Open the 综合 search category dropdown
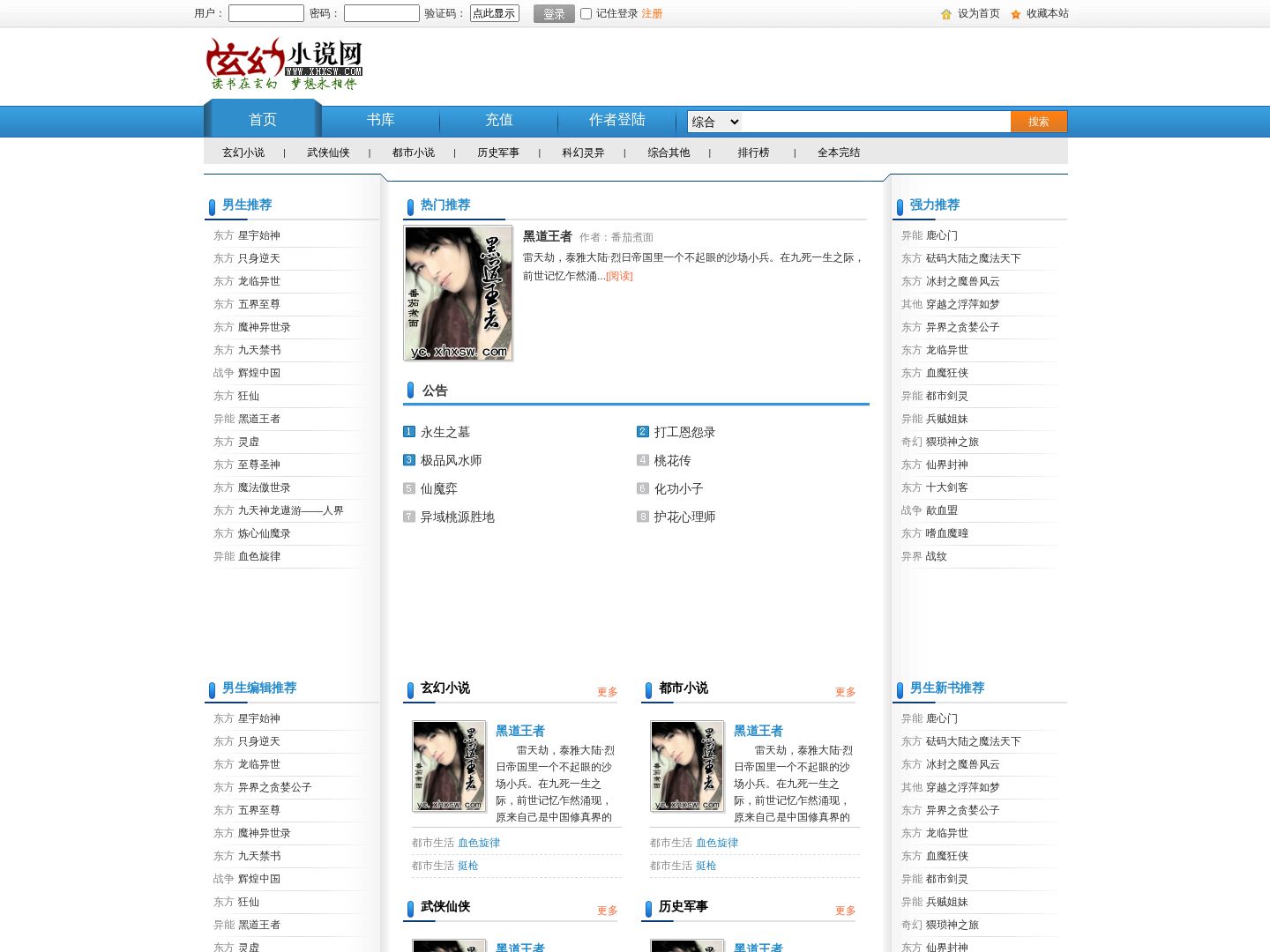The height and width of the screenshot is (952, 1270). (x=714, y=122)
